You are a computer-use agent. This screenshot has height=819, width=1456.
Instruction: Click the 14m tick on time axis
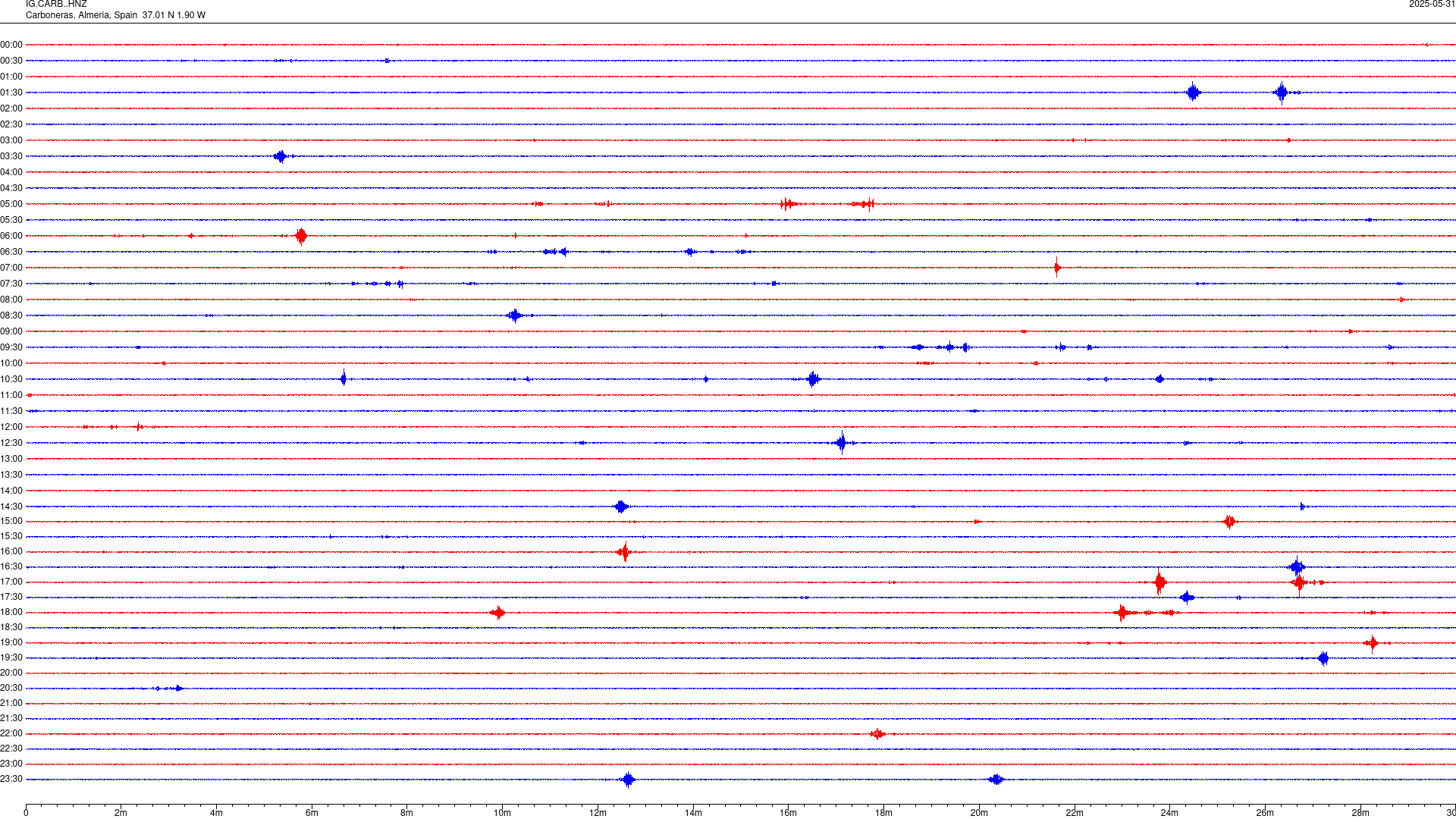(693, 813)
